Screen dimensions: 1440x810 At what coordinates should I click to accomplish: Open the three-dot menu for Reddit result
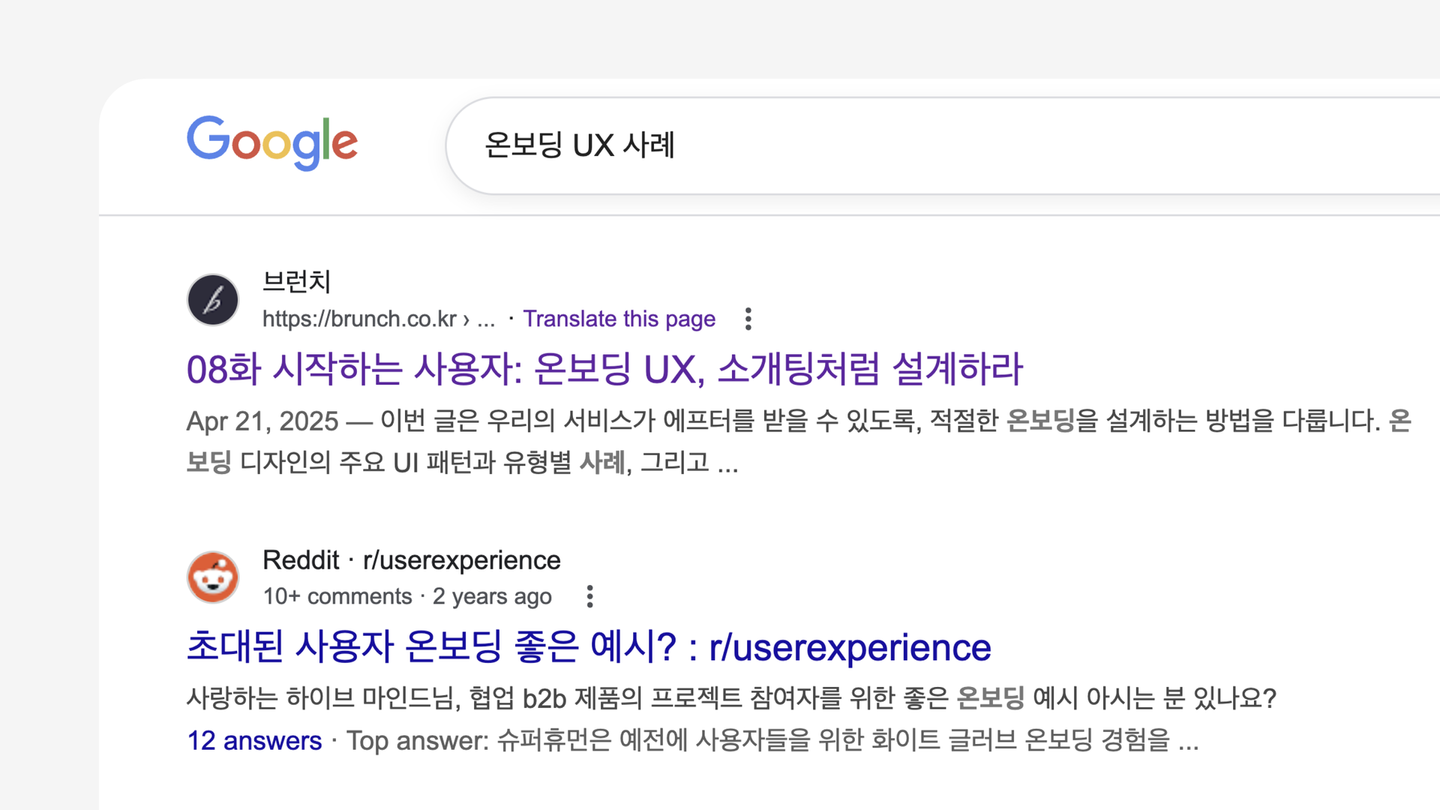[x=590, y=597]
